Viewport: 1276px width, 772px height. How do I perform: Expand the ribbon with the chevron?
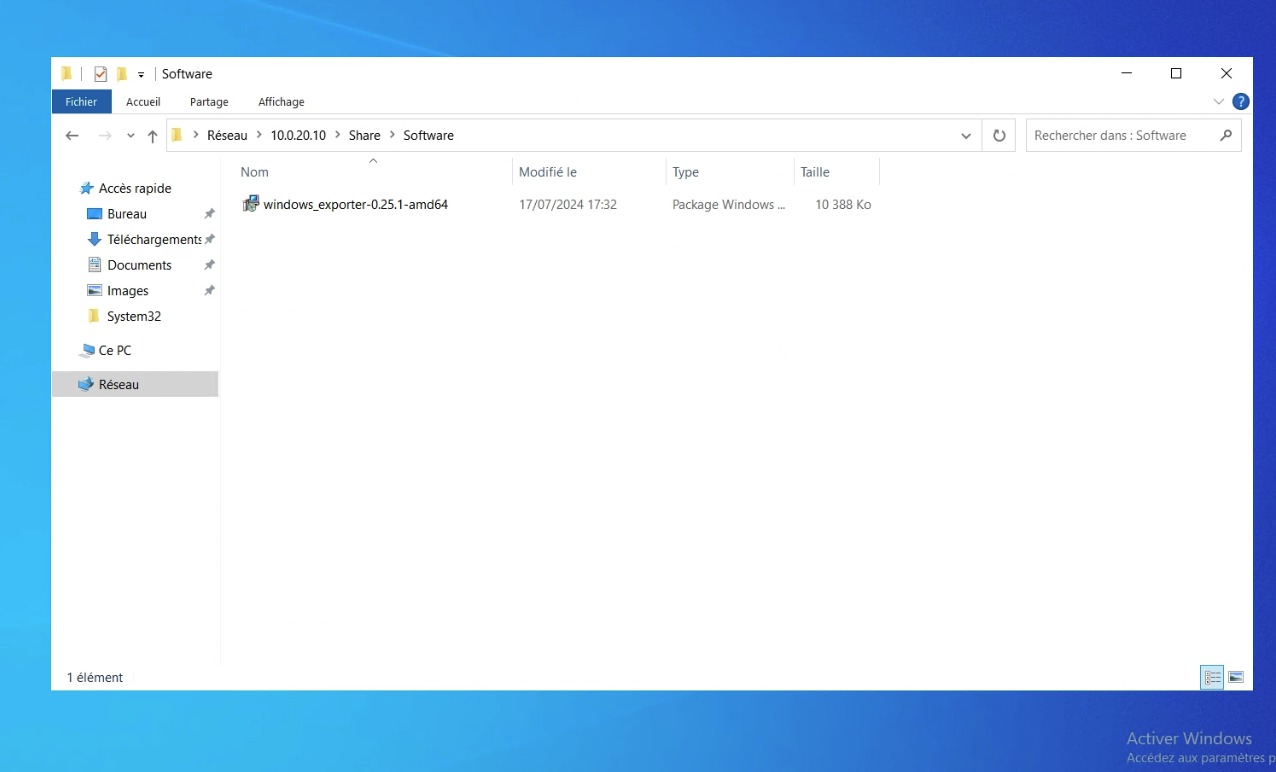pos(1218,102)
